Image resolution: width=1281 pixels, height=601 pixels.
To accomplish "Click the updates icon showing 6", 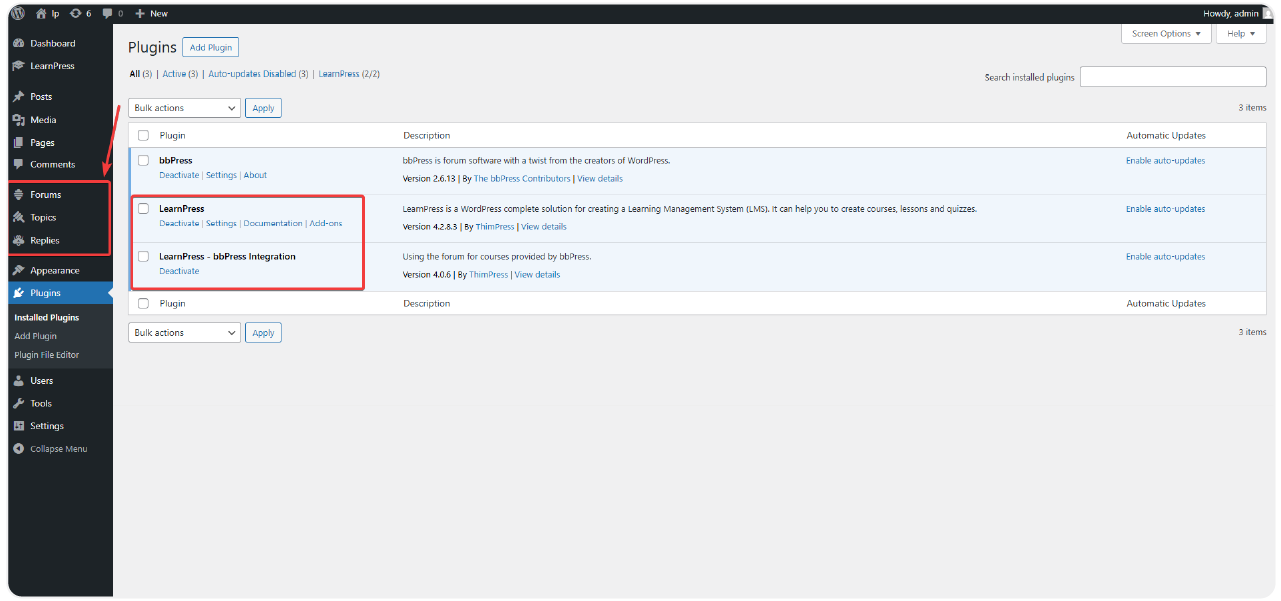I will click(x=76, y=13).
